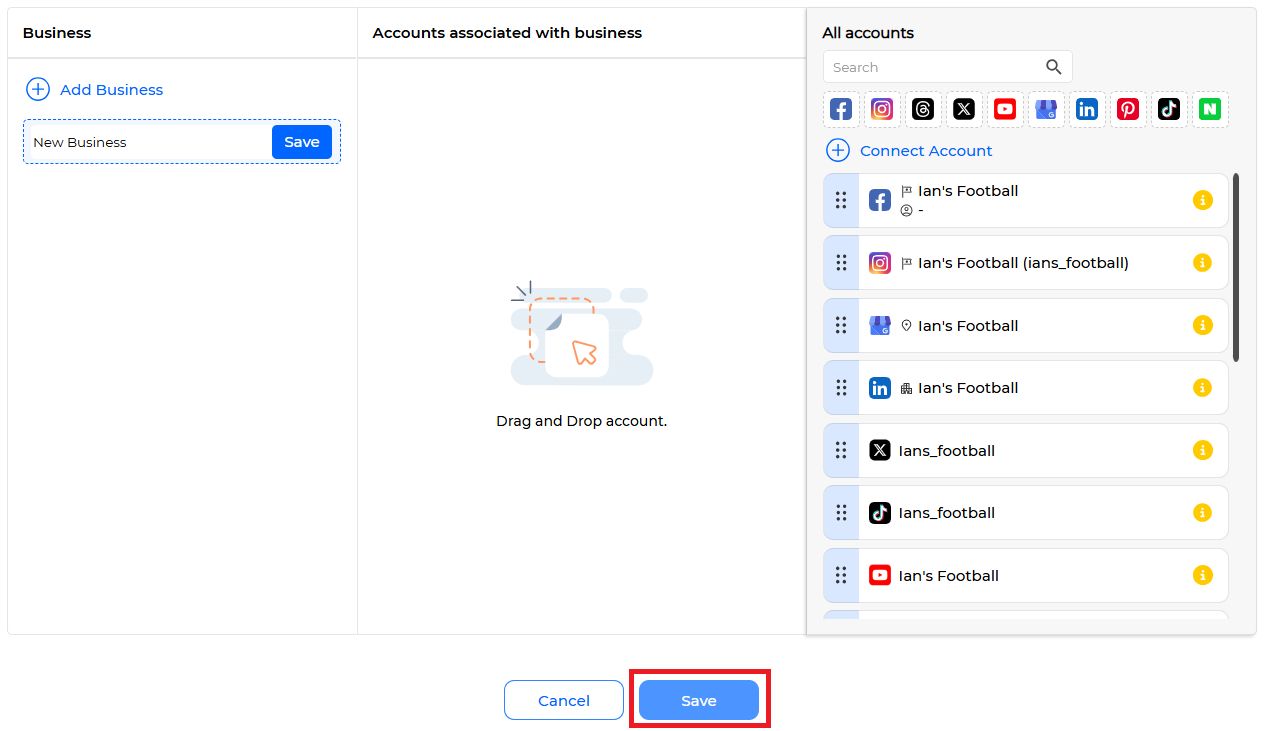Viewport: 1268px width, 731px height.
Task: Click the Add Business link
Action: 111,90
